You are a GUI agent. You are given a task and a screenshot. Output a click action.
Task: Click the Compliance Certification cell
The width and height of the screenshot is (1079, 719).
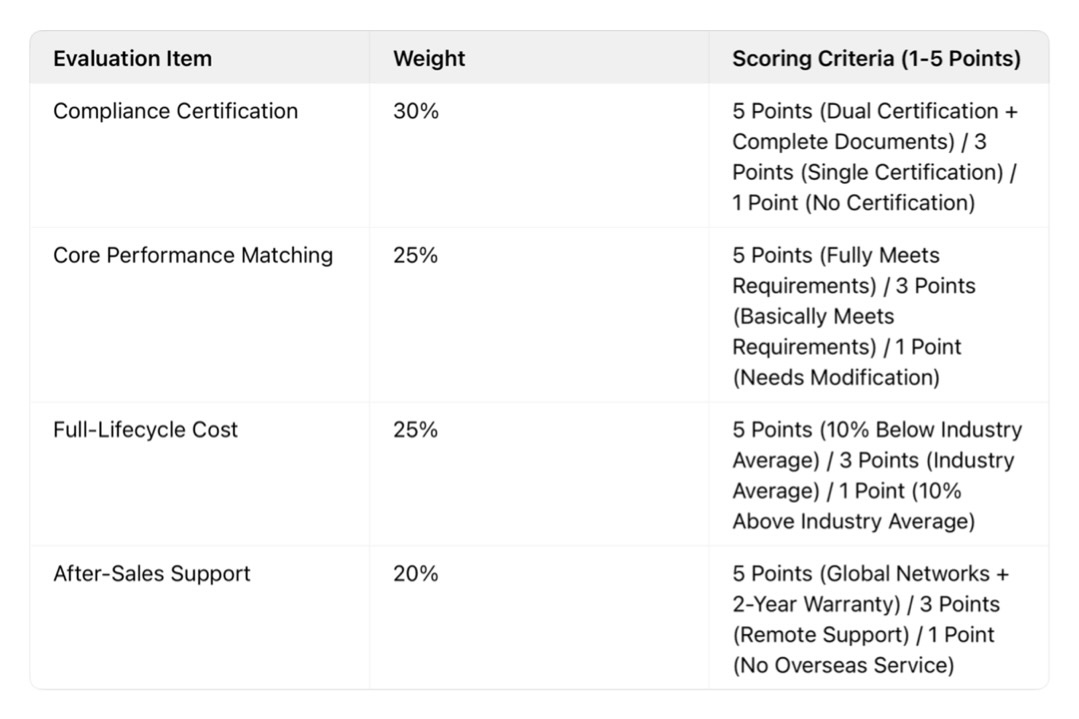point(175,111)
